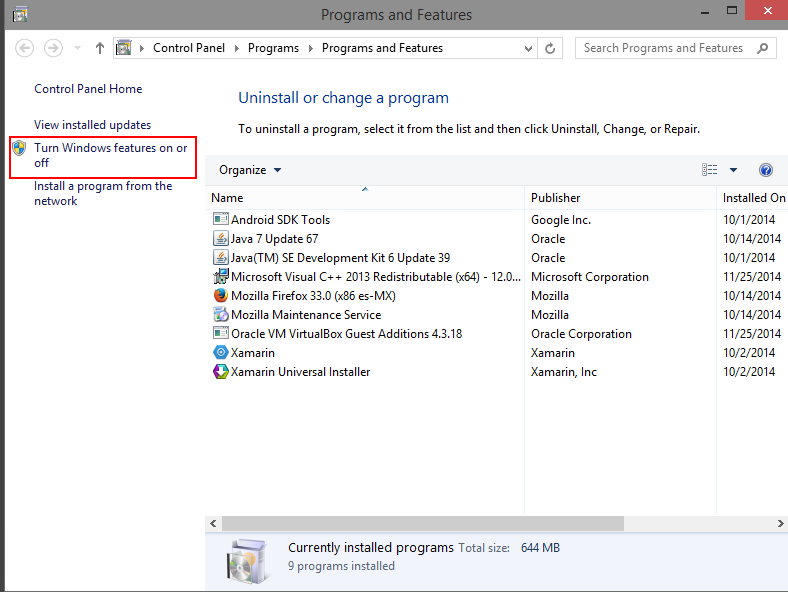The image size is (788, 592).
Task: Select Control Panel in breadcrumb
Action: 188,48
